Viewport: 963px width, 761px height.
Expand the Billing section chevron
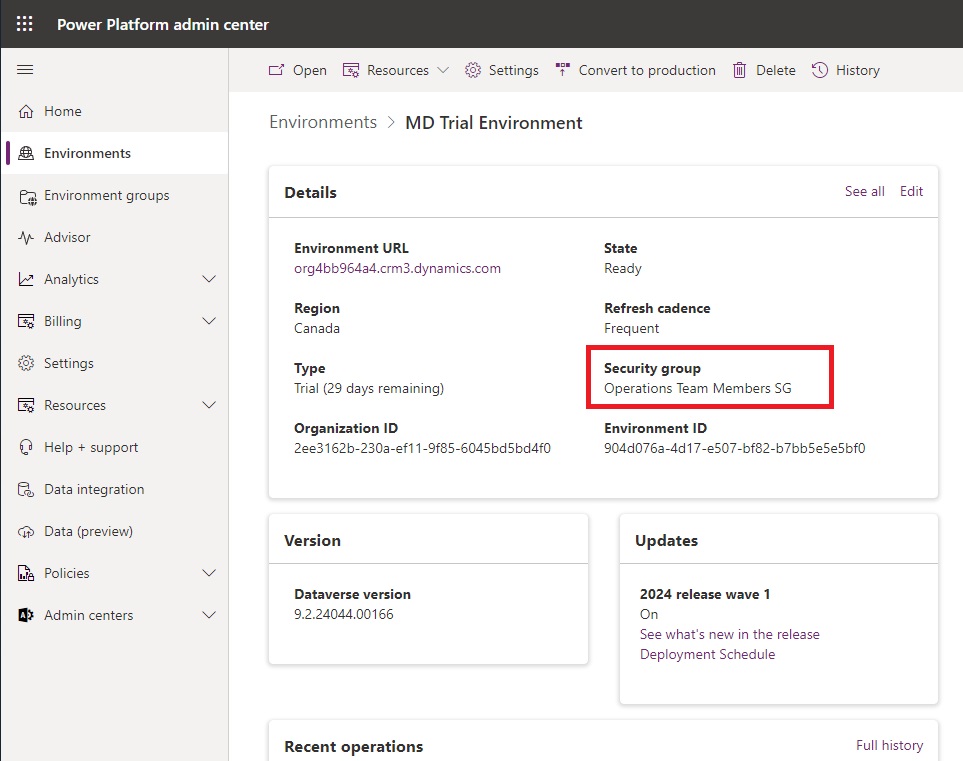[209, 321]
